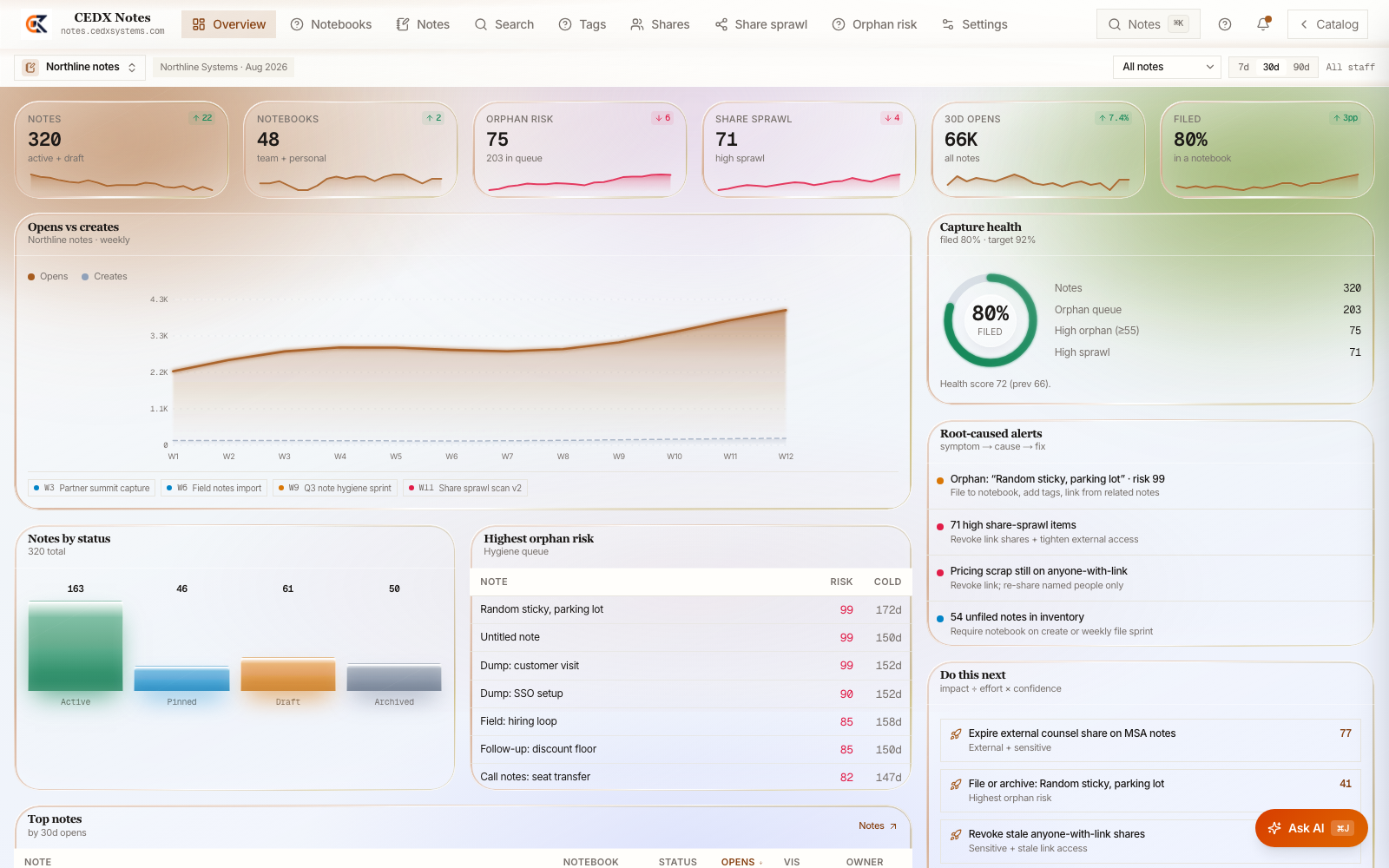This screenshot has width=1389, height=868.
Task: Click the Field: hiring loop row
Action: (x=690, y=721)
